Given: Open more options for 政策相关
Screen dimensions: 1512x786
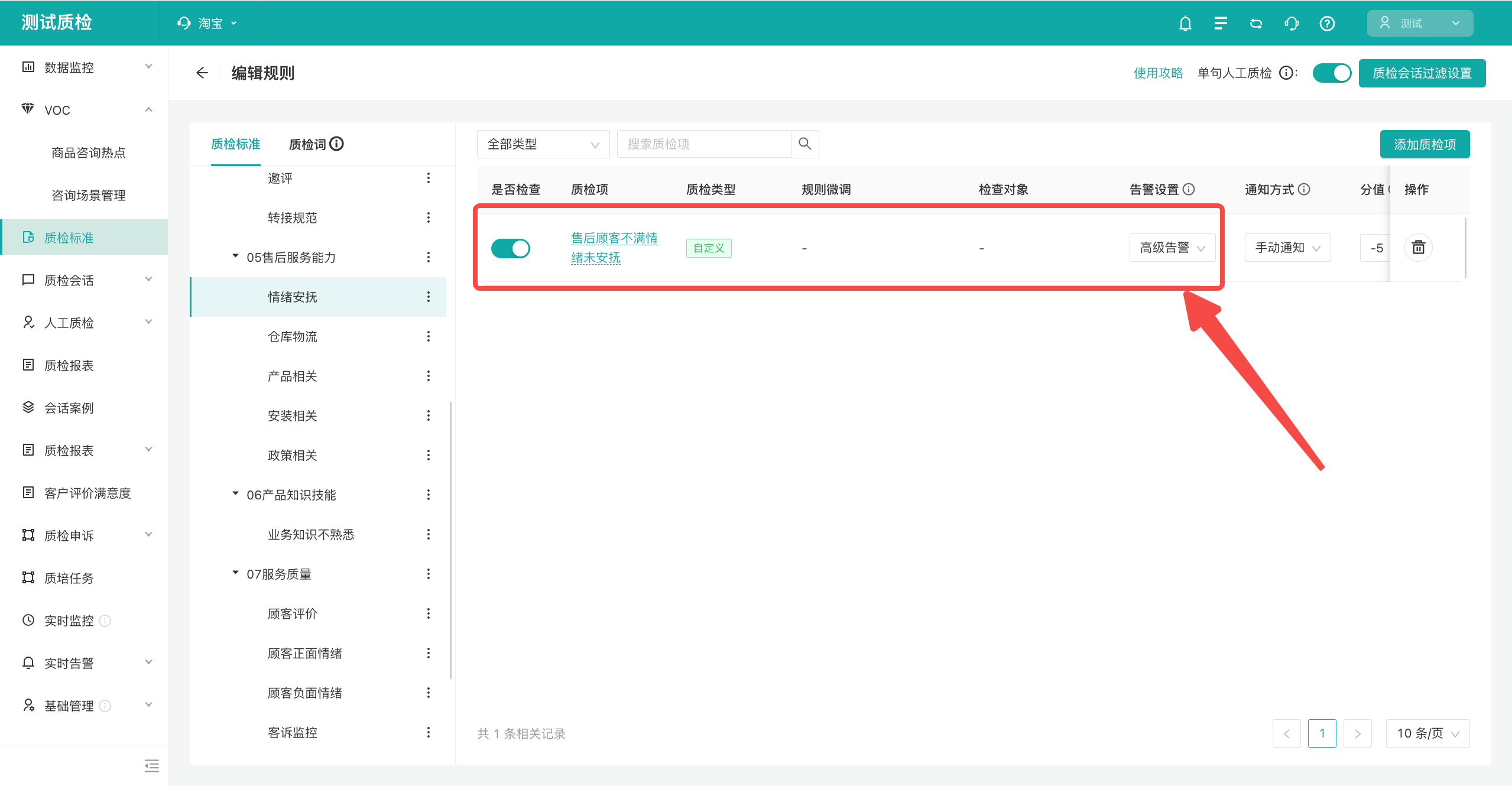Looking at the screenshot, I should click(429, 455).
